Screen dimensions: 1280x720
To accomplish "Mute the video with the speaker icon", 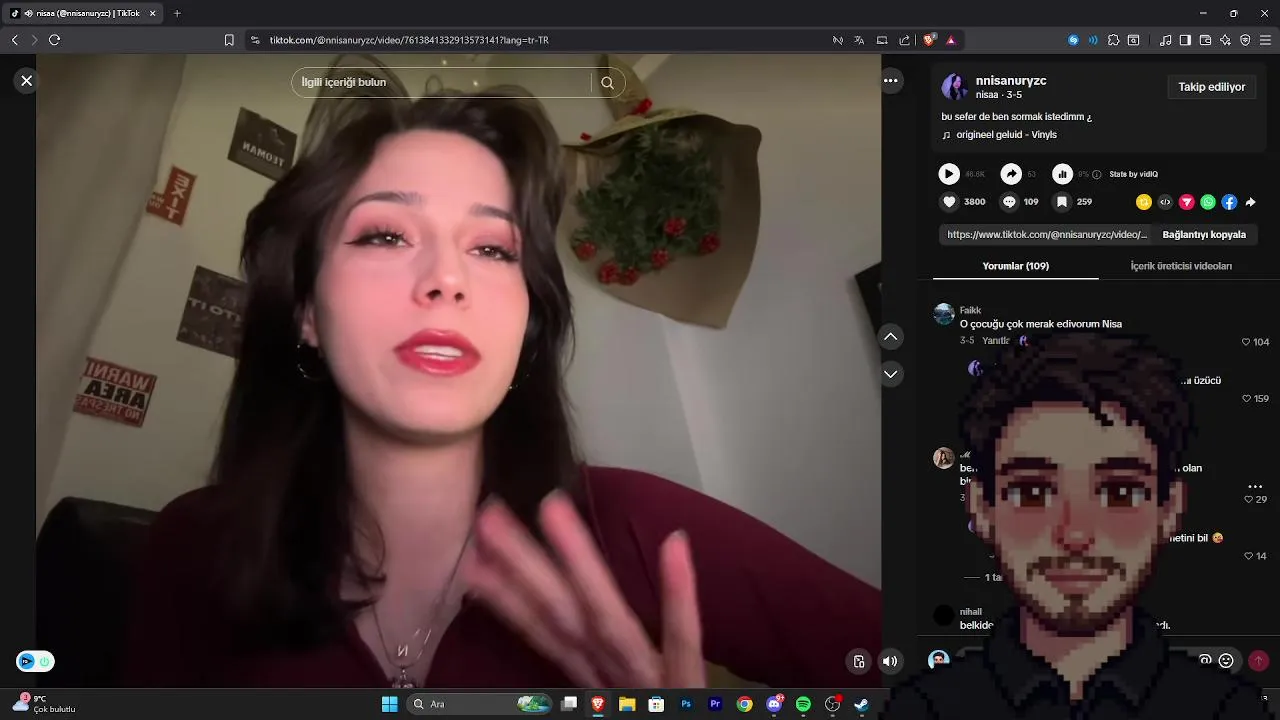I will coord(890,661).
